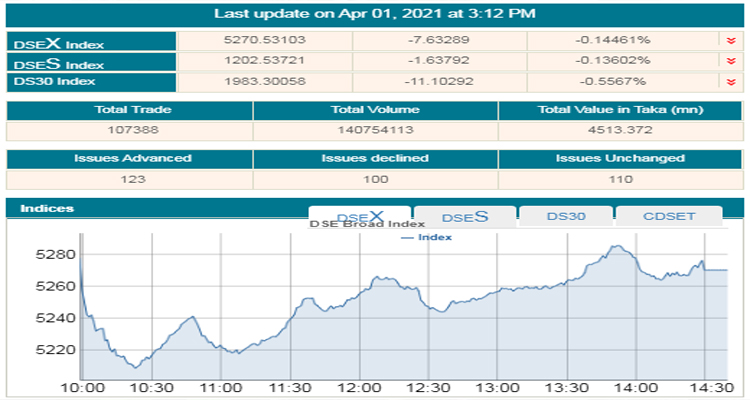
Task: Select the DS30 Index row label
Action: 56,81
